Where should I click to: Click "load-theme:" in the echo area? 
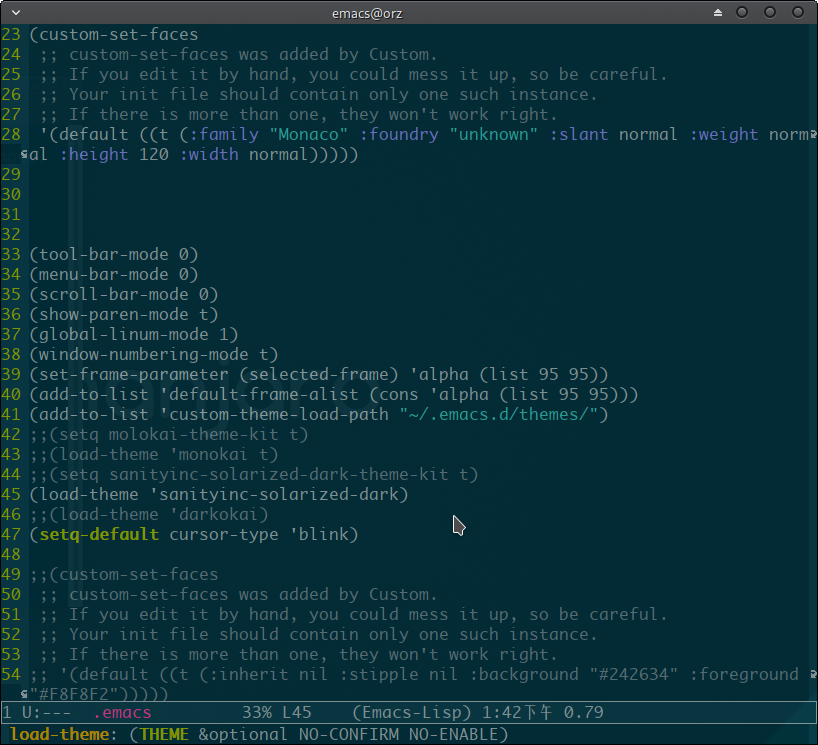pos(63,735)
